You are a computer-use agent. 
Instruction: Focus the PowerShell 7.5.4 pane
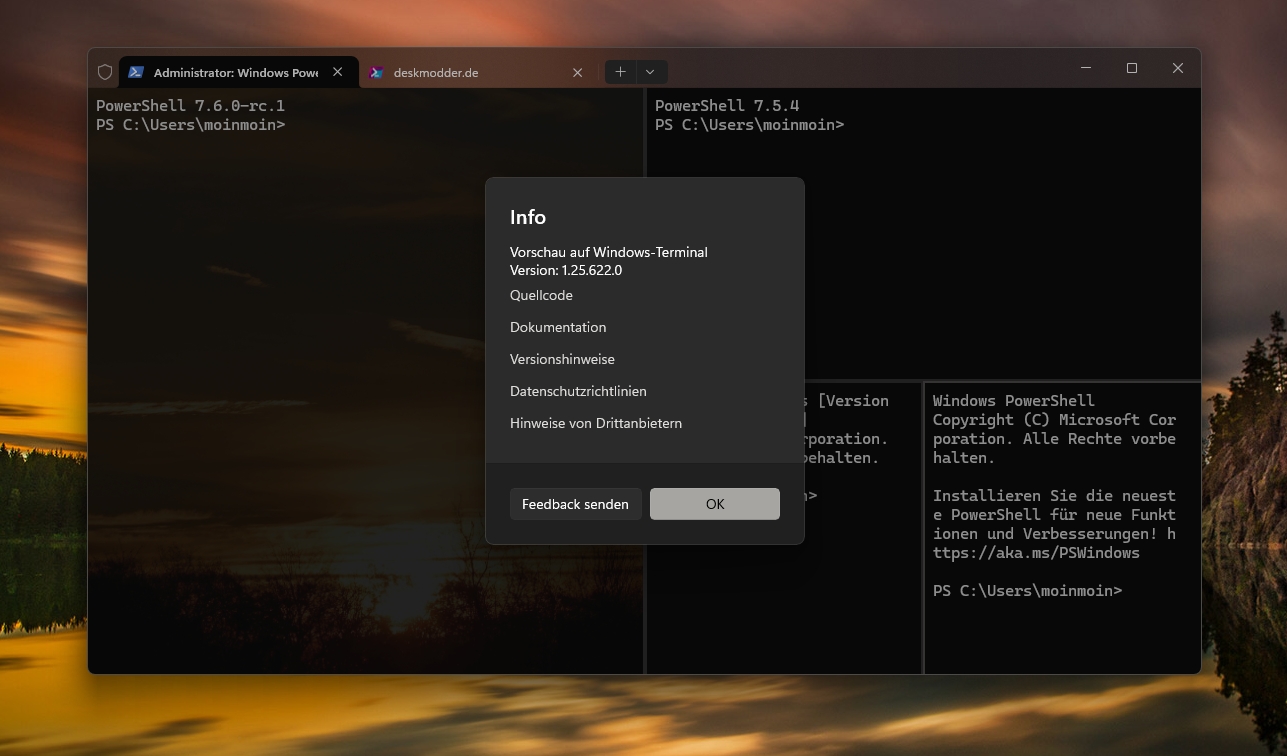pos(1000,250)
